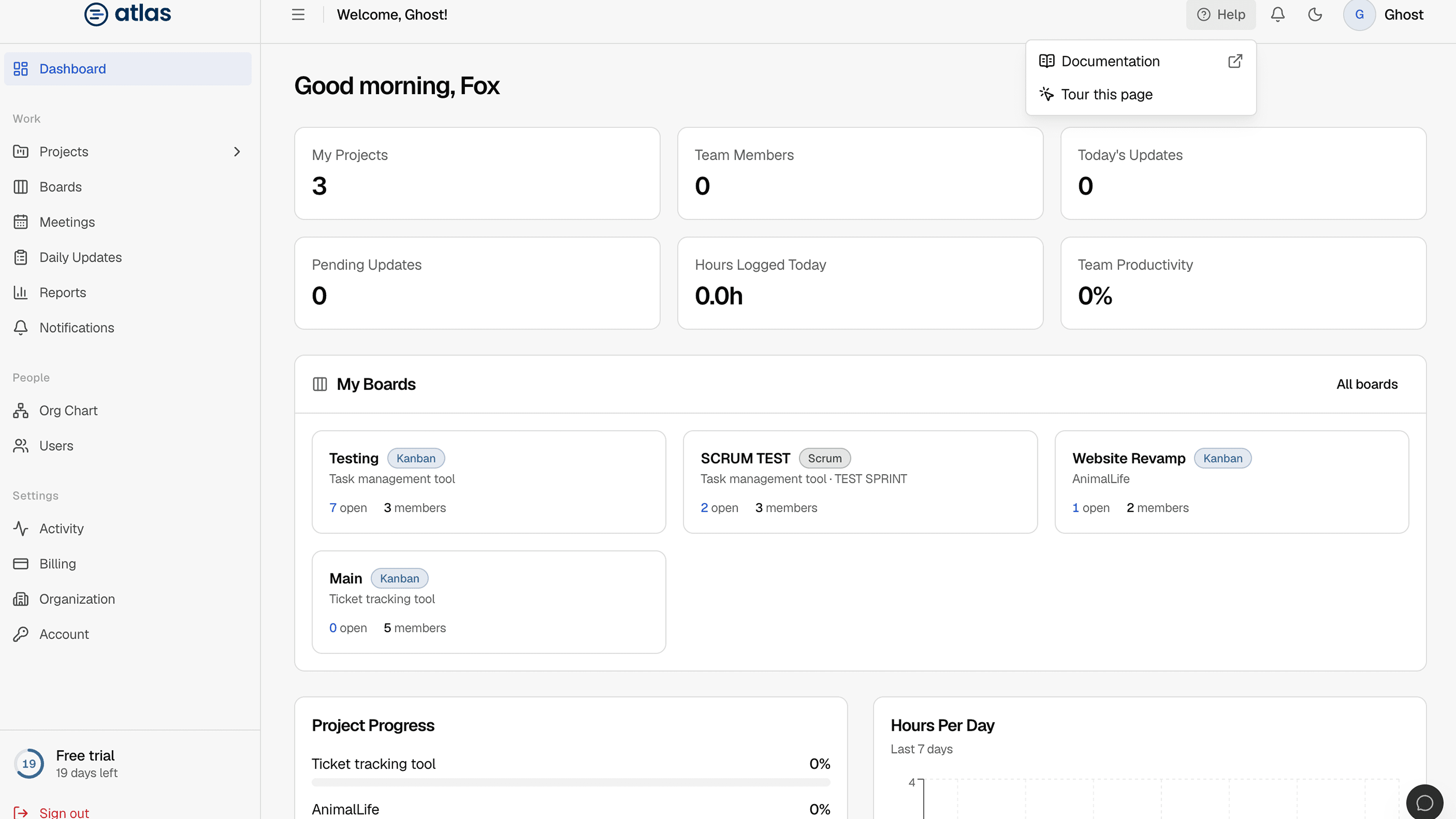Click the My Projects stat card
This screenshot has width=1456, height=819.
click(x=477, y=173)
